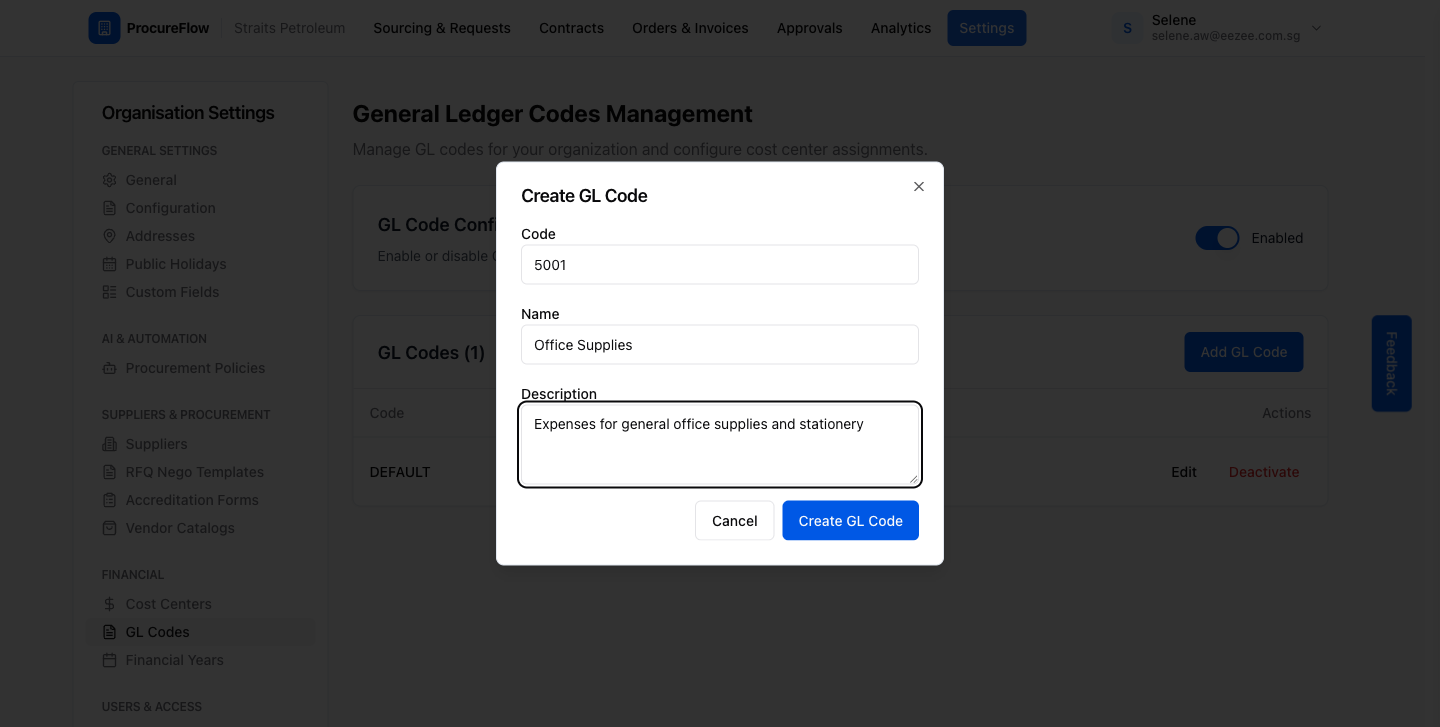The image size is (1440, 727).
Task: Deactivate the DEFAULT GL code
Action: click(1264, 472)
